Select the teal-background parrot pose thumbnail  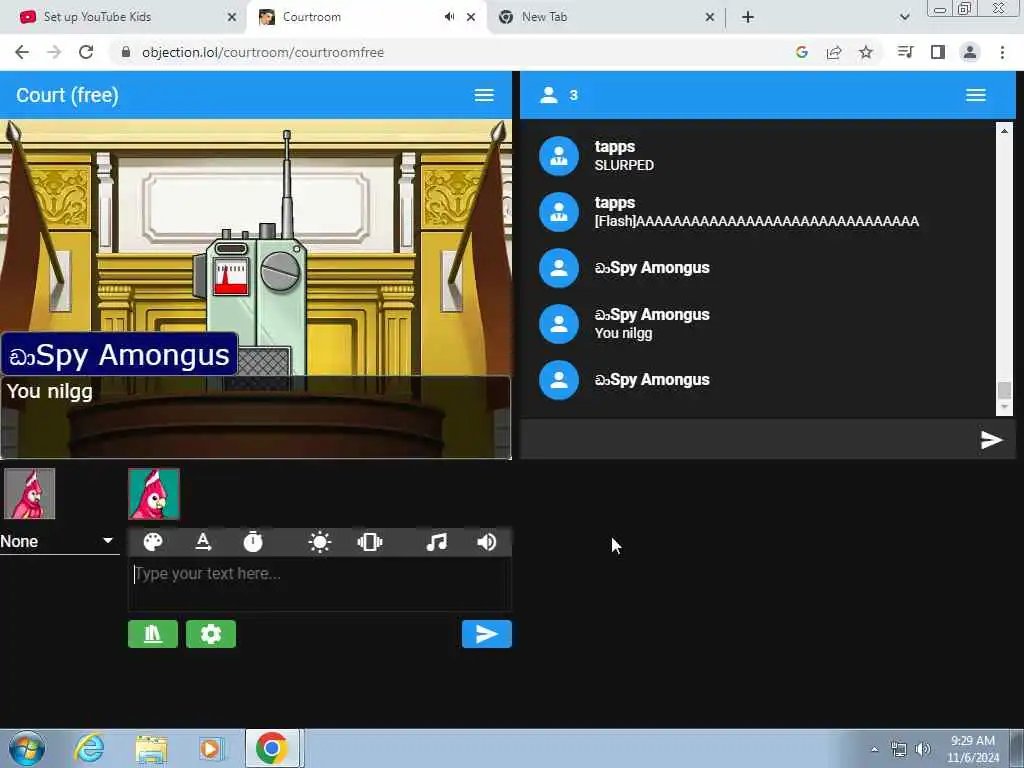(153, 494)
